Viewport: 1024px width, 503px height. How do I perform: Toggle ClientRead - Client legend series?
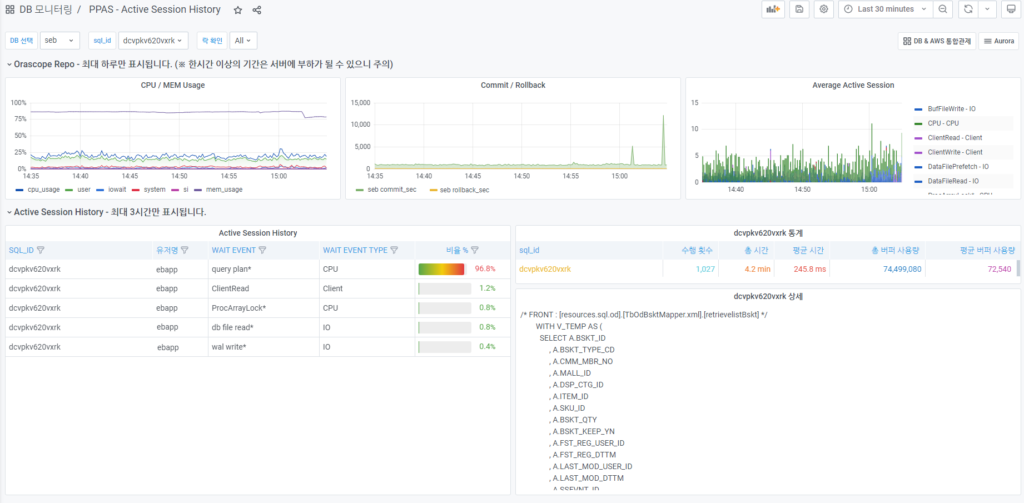[955, 137]
